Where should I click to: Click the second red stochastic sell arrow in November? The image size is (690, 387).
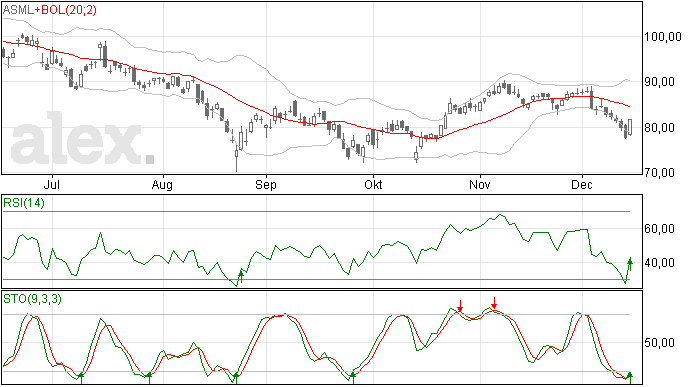click(494, 303)
